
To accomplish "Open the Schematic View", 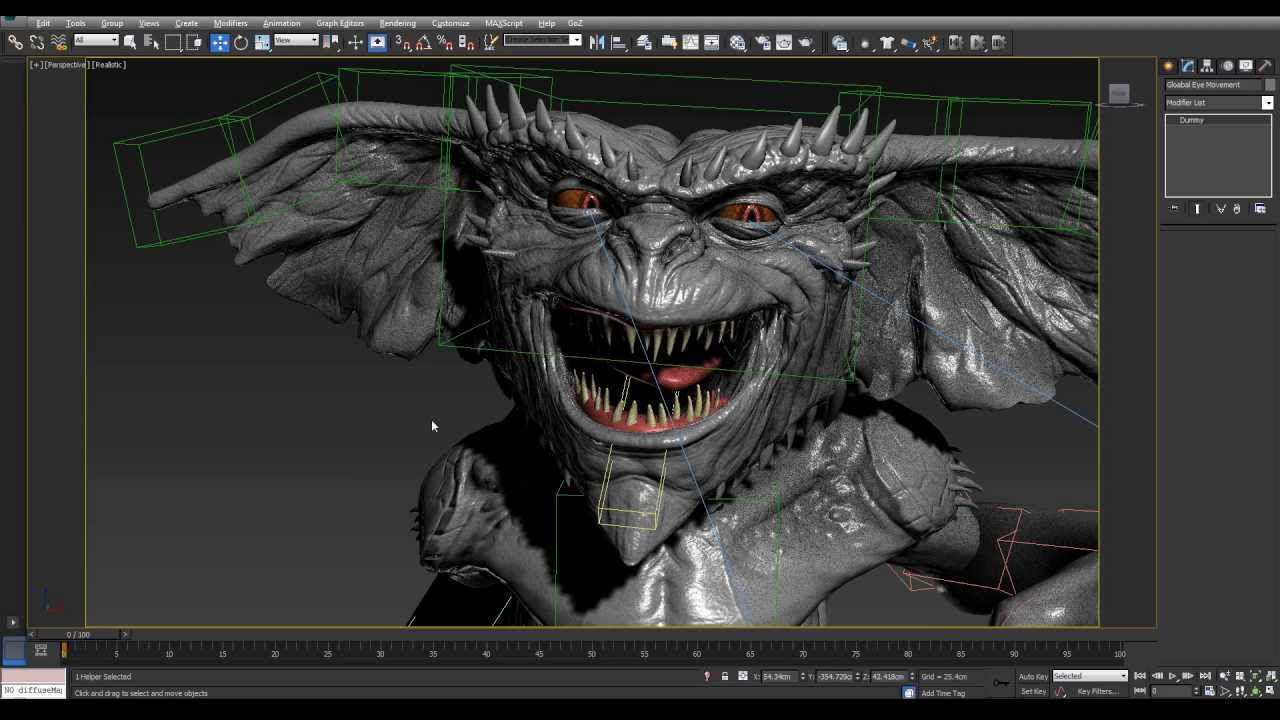I will tap(712, 42).
